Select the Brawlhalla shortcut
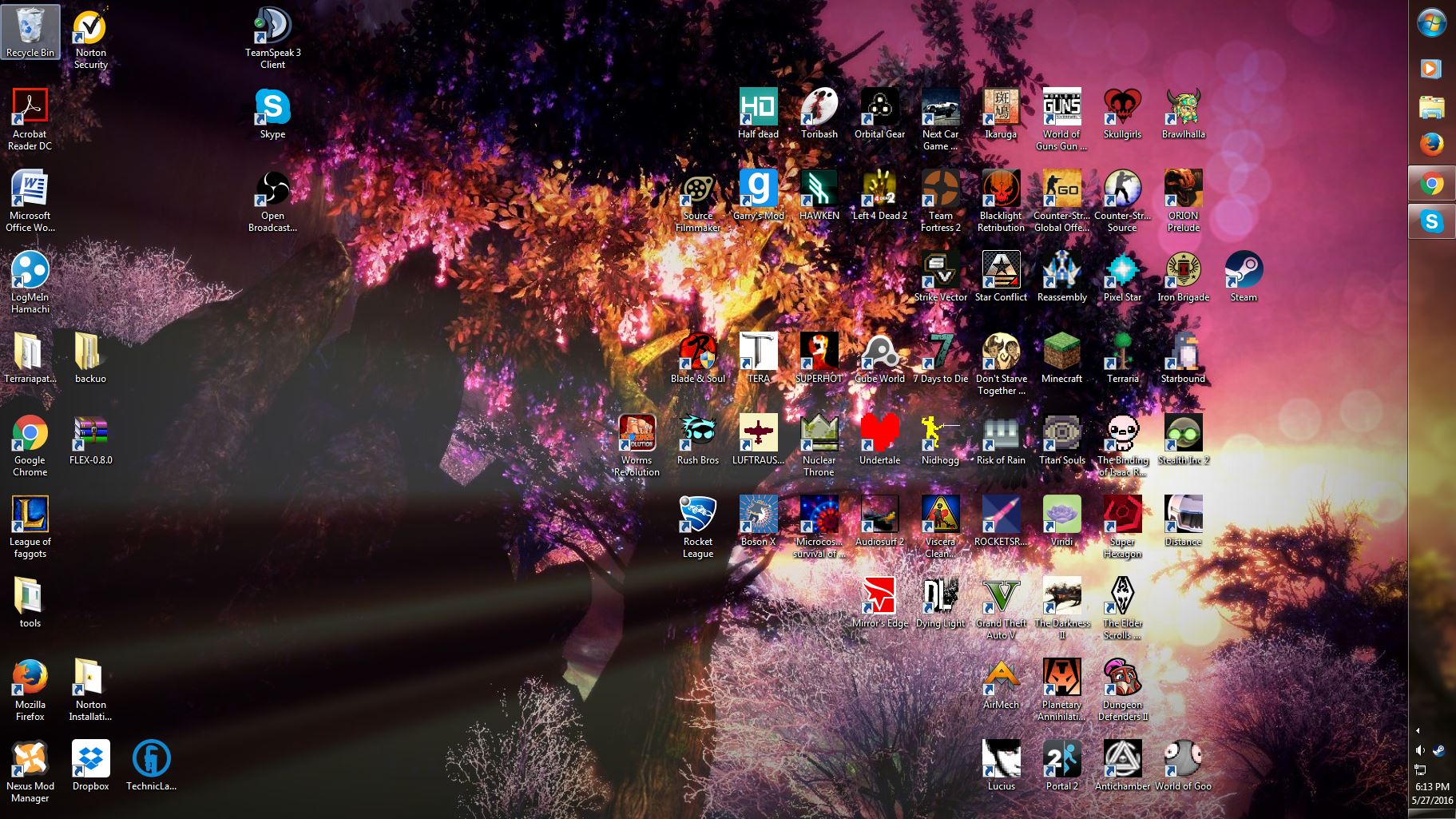This screenshot has width=1456, height=819. click(x=1183, y=113)
